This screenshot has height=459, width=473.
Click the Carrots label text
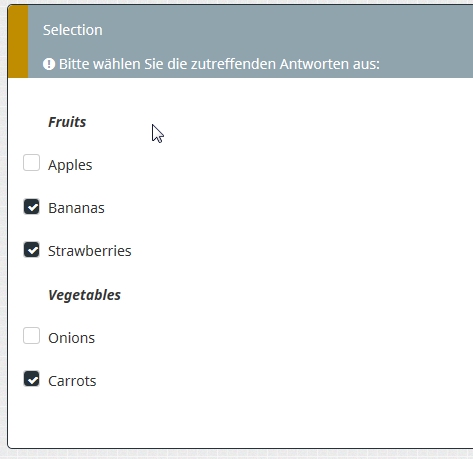(x=72, y=381)
